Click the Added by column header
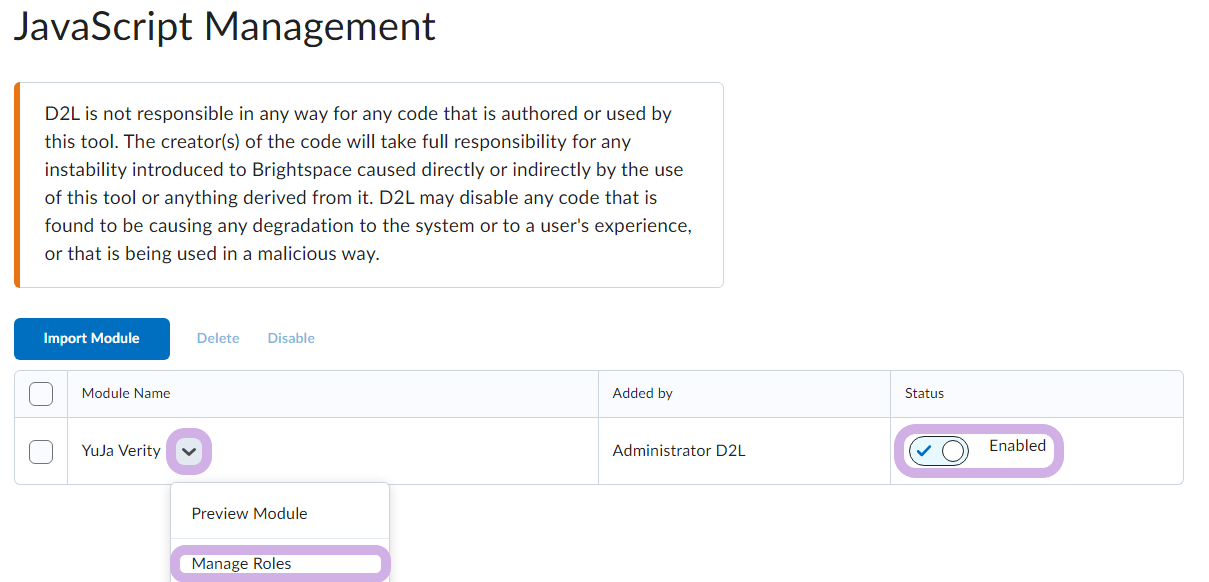Screen dimensions: 1209x582 click(643, 394)
